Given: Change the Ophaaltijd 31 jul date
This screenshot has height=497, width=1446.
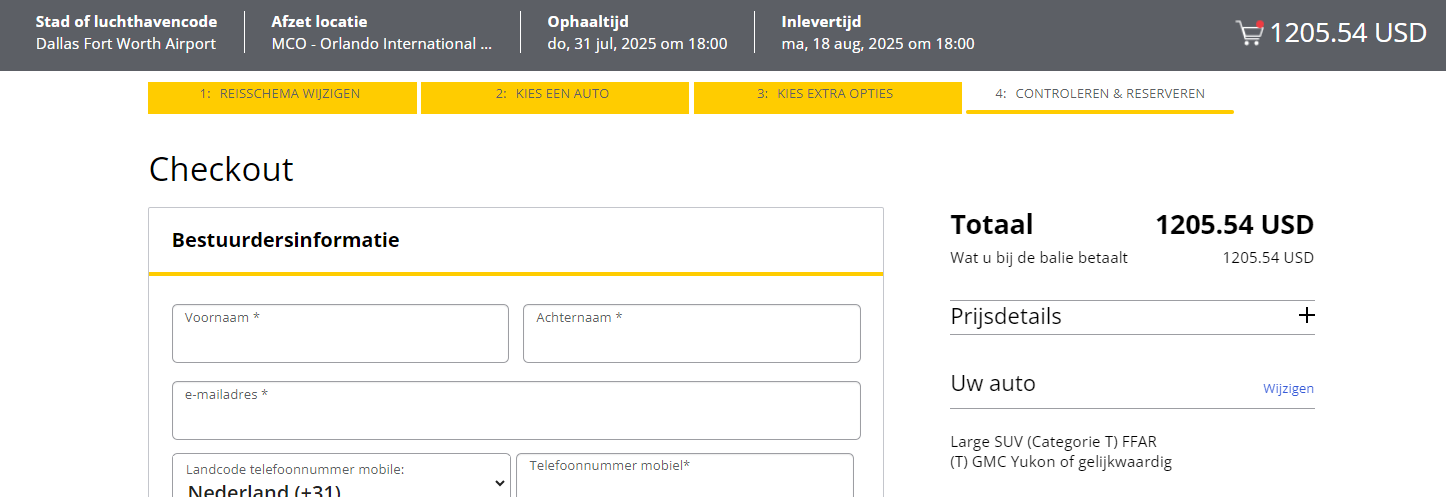Looking at the screenshot, I should coord(637,44).
